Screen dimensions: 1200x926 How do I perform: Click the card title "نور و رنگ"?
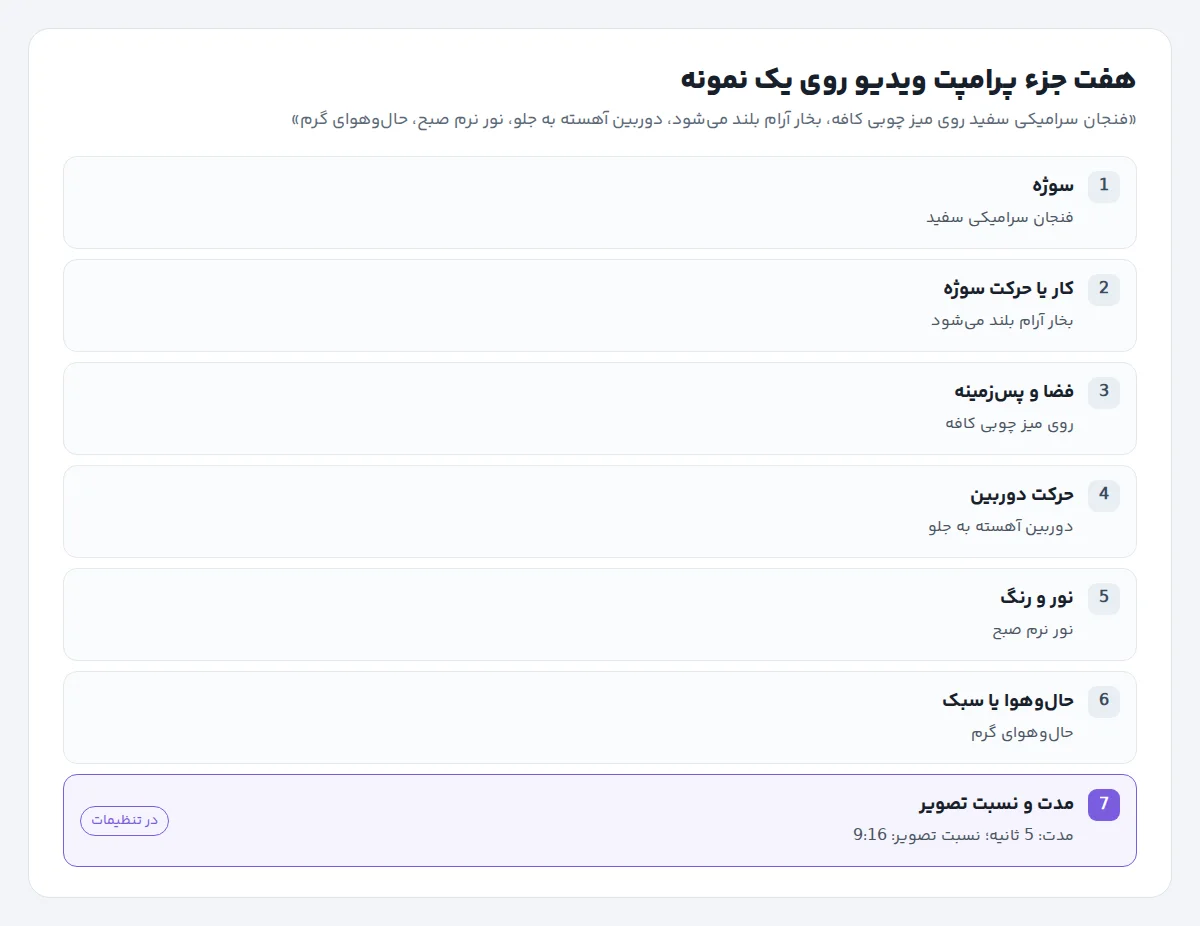click(x=1037, y=598)
